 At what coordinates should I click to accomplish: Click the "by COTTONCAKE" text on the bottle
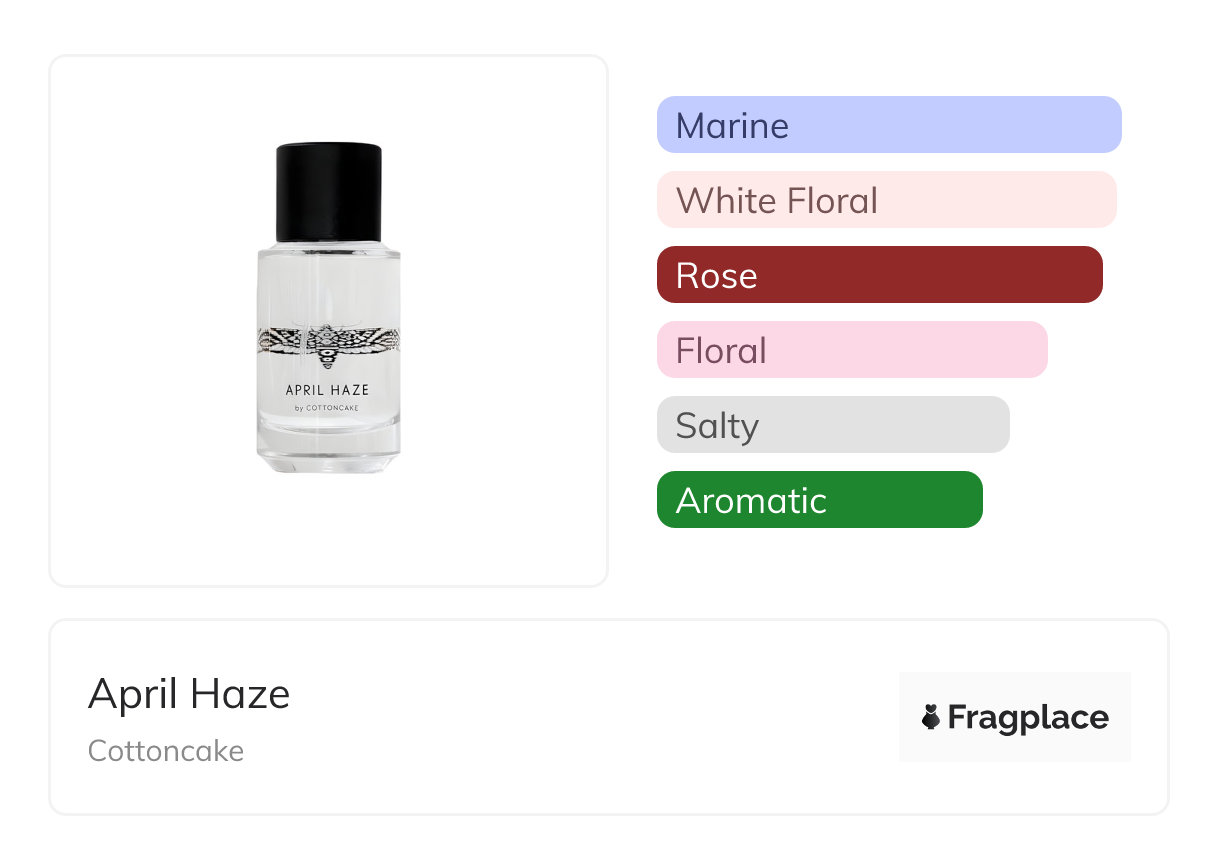point(327,408)
